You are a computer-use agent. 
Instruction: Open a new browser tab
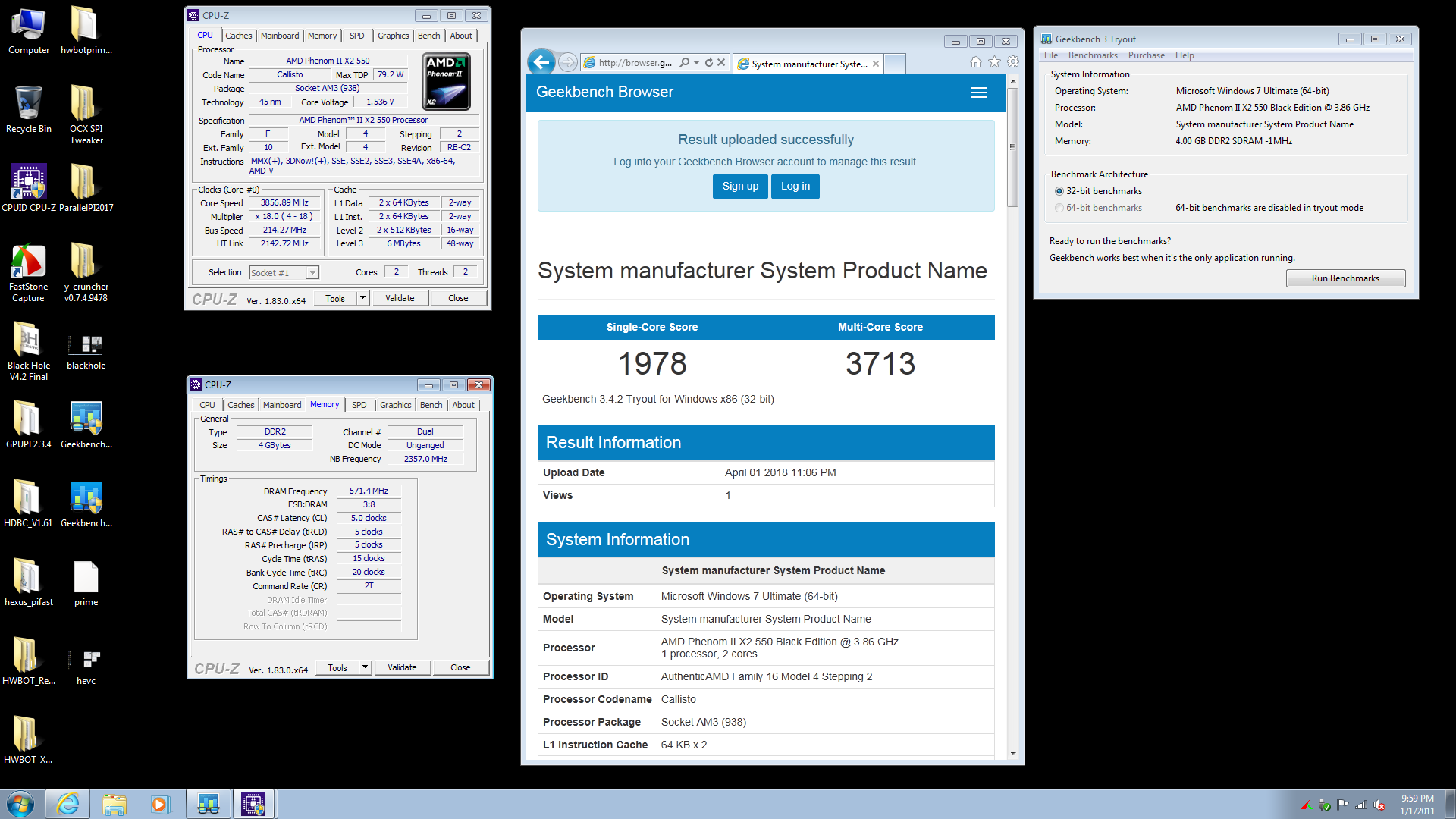point(896,64)
